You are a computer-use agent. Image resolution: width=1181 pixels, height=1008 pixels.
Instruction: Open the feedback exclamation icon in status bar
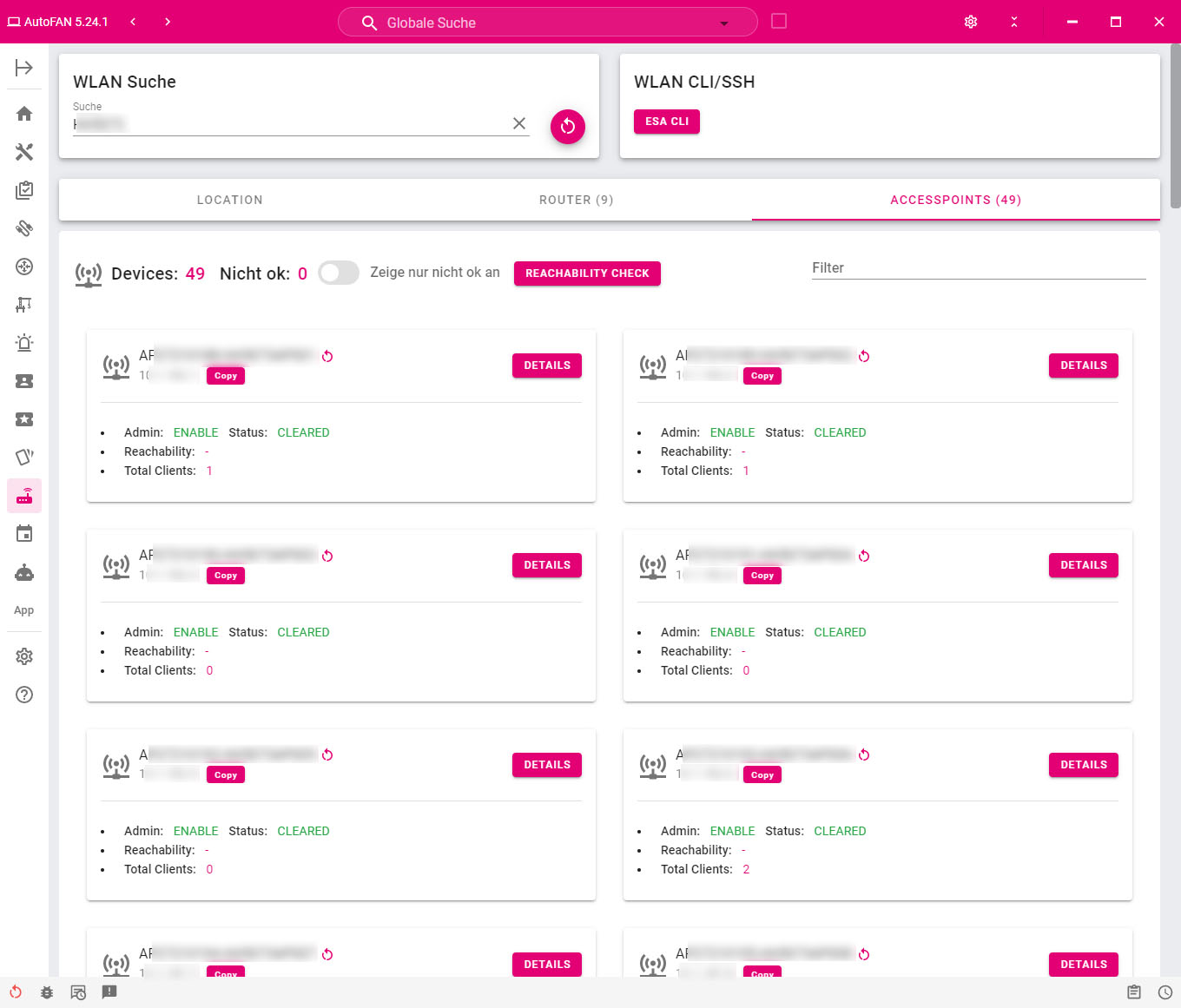click(x=109, y=992)
